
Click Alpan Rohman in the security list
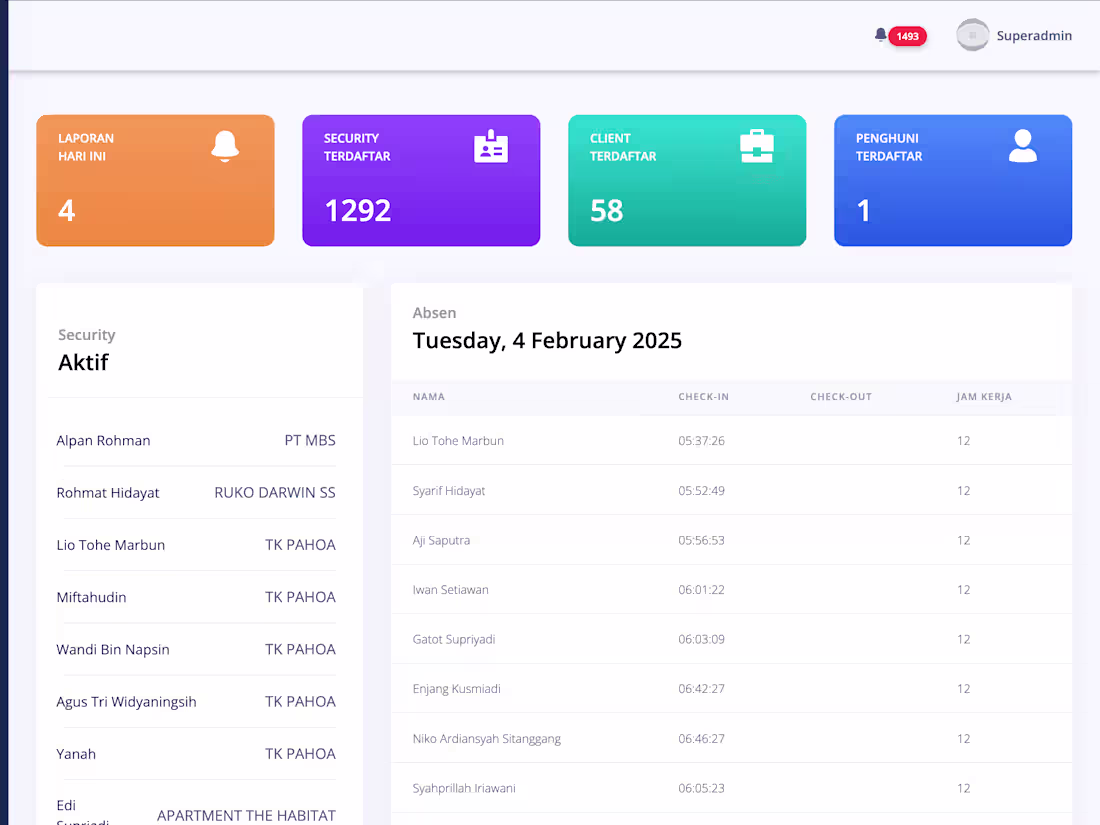[103, 440]
